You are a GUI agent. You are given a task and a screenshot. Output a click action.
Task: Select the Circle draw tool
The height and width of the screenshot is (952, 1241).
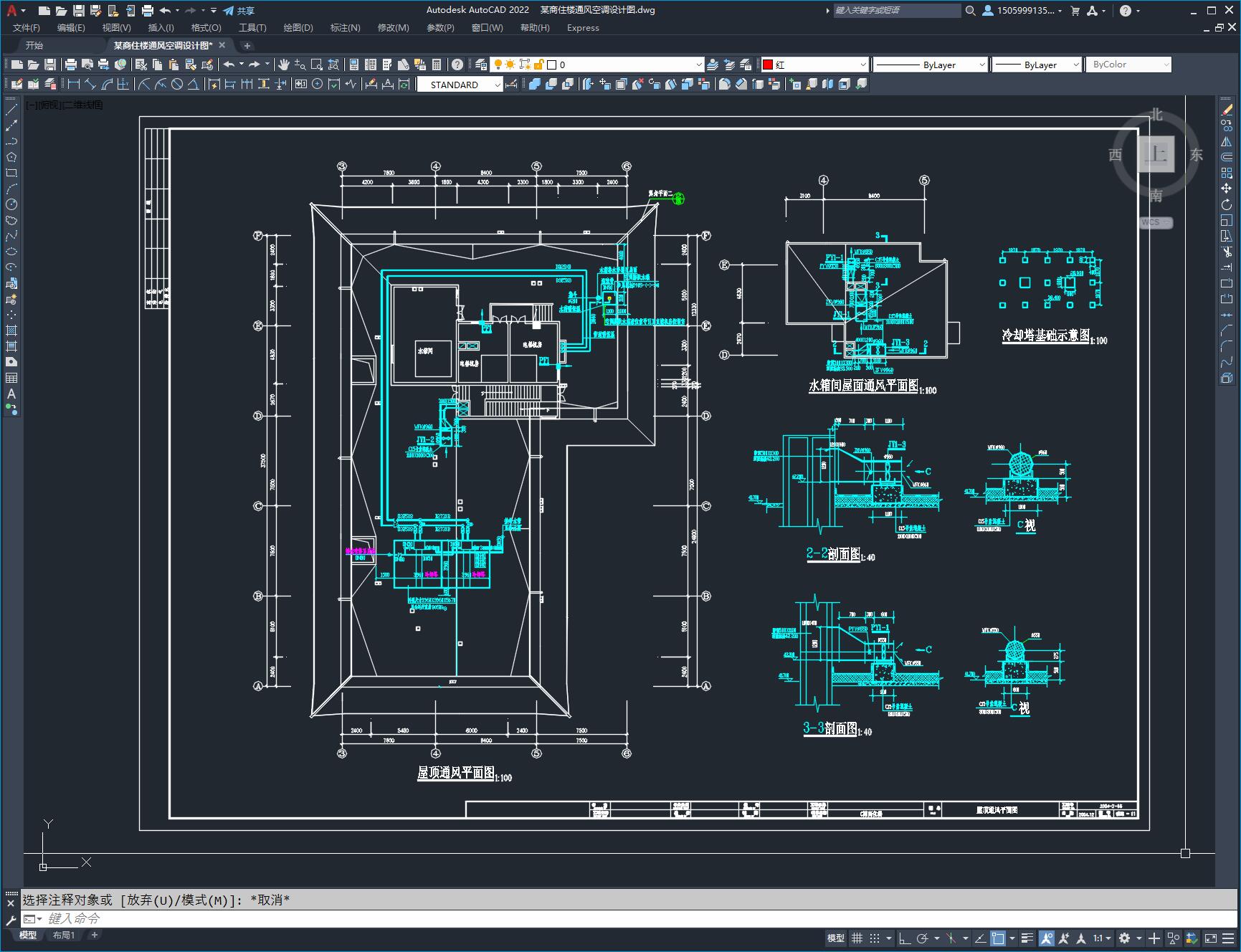point(11,204)
